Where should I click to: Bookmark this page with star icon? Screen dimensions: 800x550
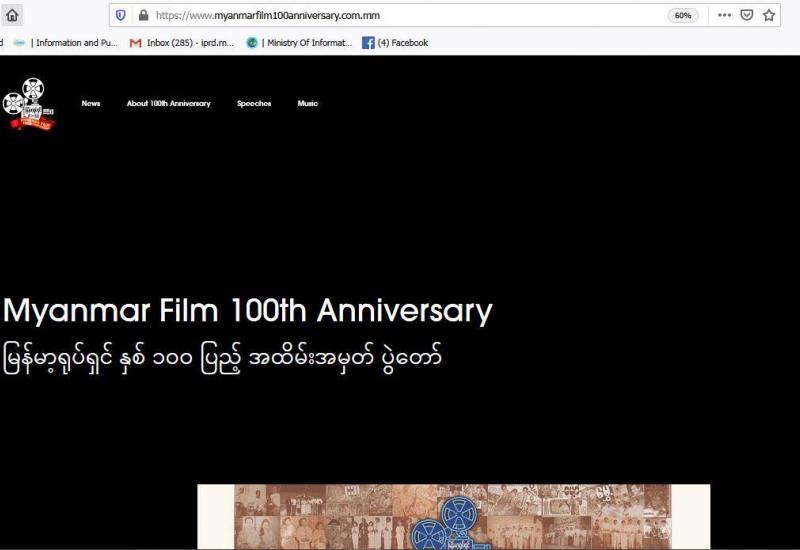point(769,15)
